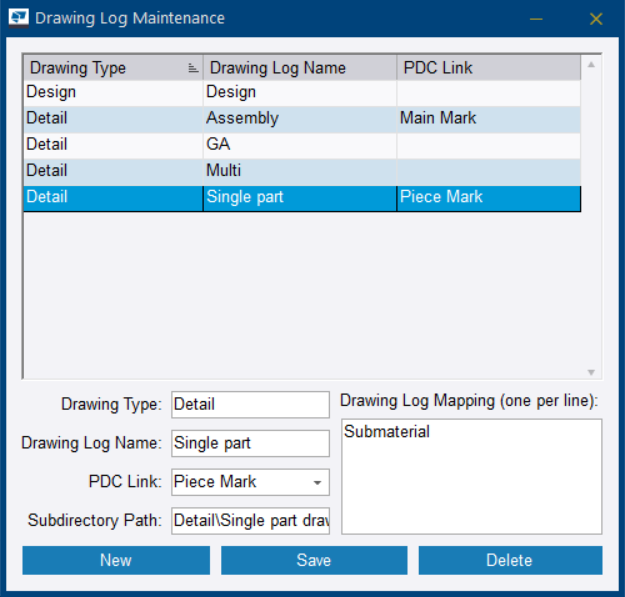
Task: Select the GA drawing log row
Action: point(300,144)
